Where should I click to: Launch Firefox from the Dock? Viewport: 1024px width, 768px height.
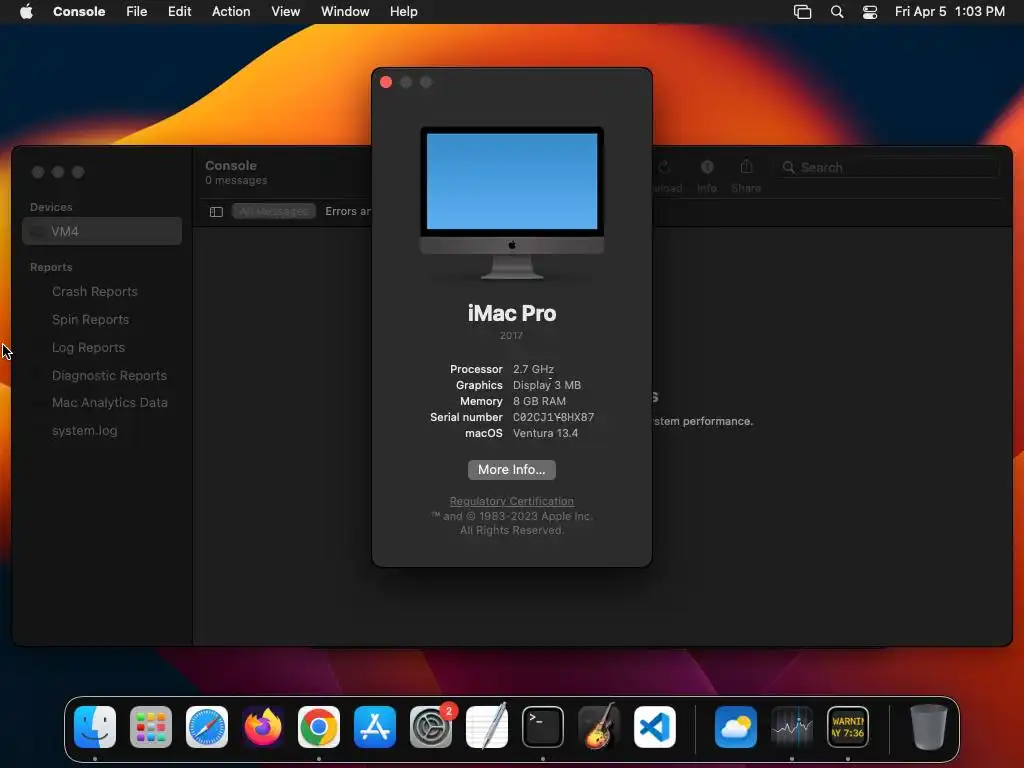[x=263, y=727]
